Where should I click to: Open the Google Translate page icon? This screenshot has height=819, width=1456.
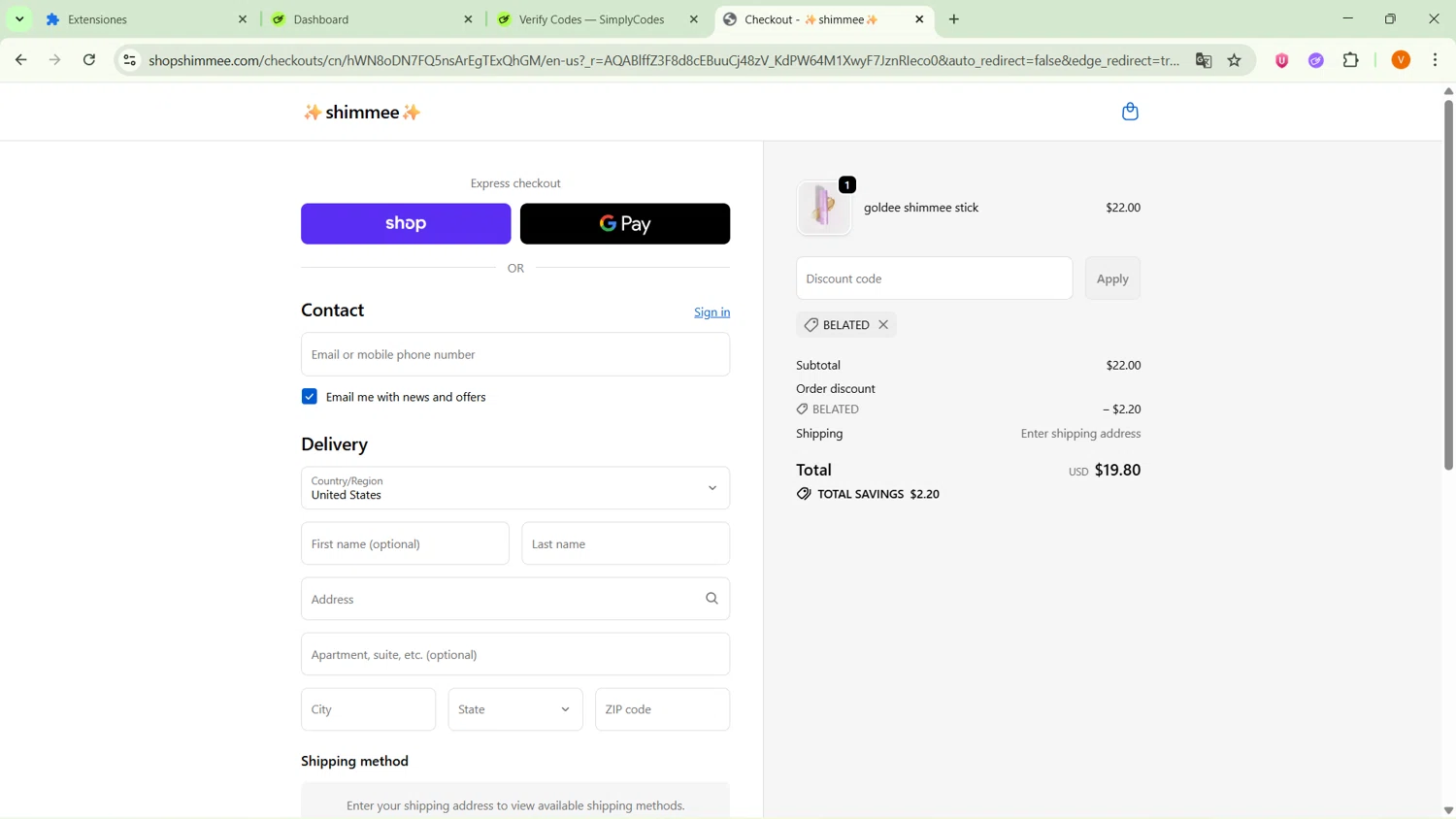1204,60
